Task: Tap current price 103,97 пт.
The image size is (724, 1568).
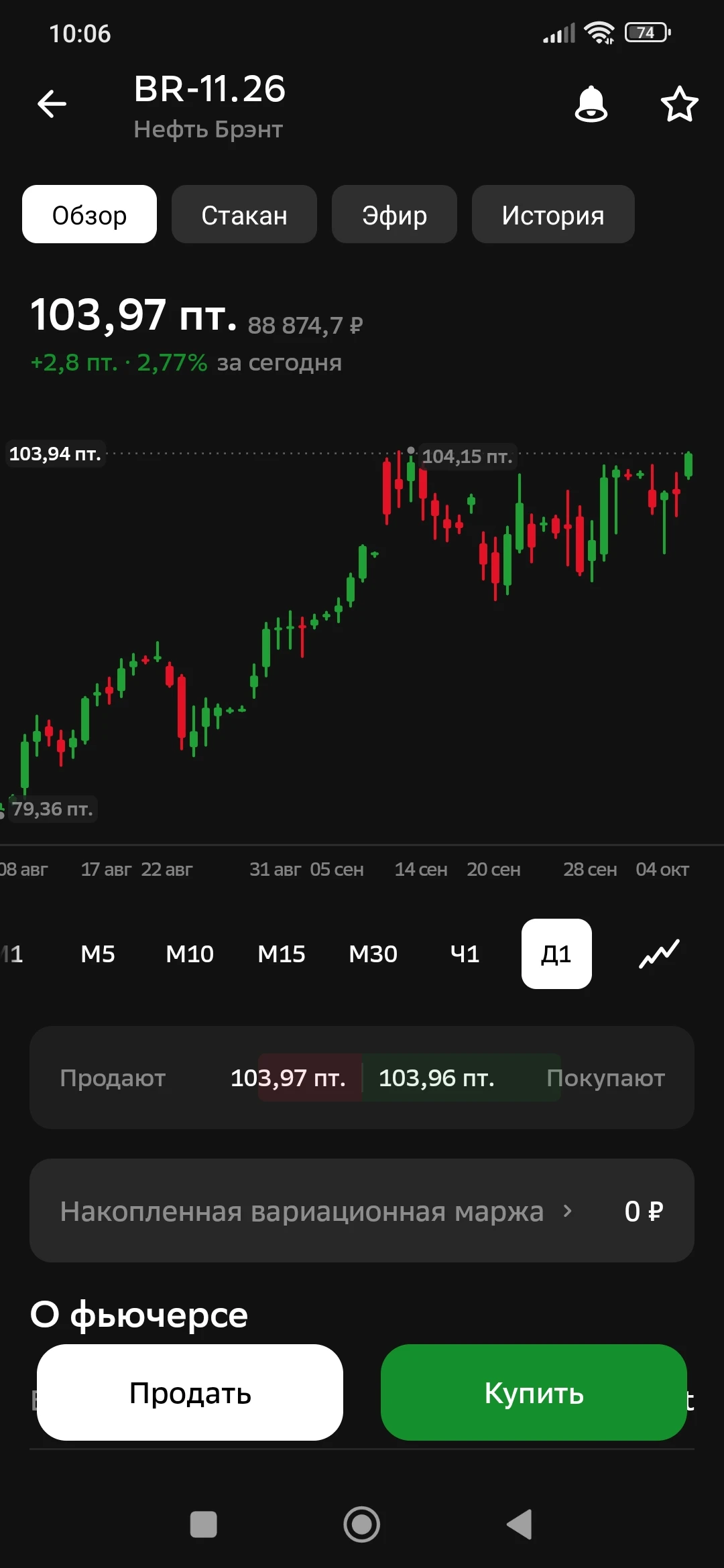Action: (x=134, y=314)
